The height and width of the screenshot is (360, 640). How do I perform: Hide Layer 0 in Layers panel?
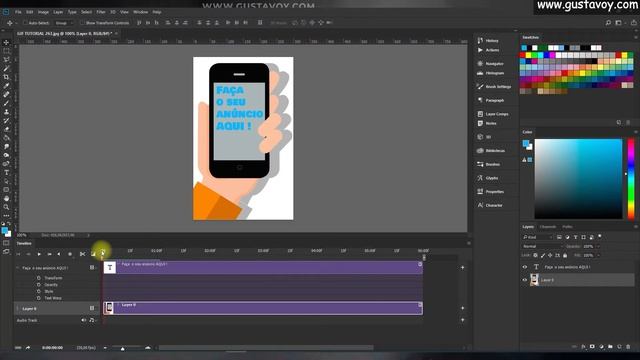point(525,280)
